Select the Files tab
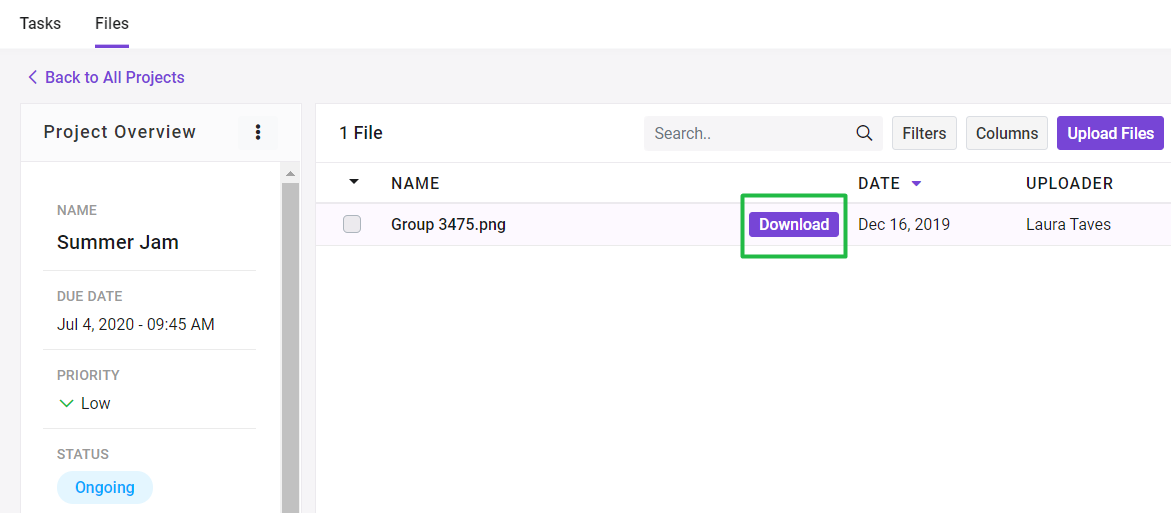The height and width of the screenshot is (513, 1171). pyautogui.click(x=112, y=23)
